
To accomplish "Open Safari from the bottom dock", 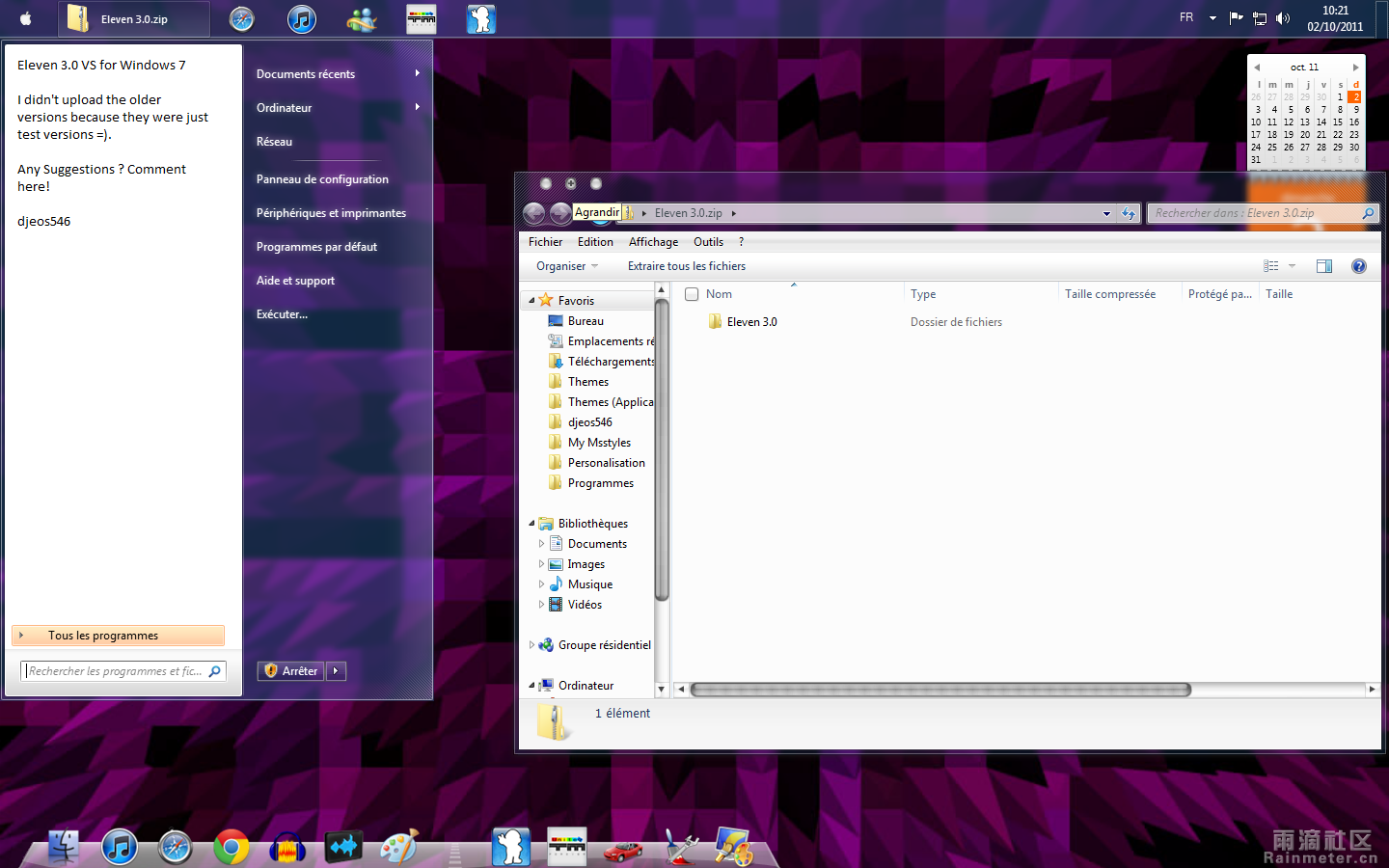I will click(x=176, y=847).
